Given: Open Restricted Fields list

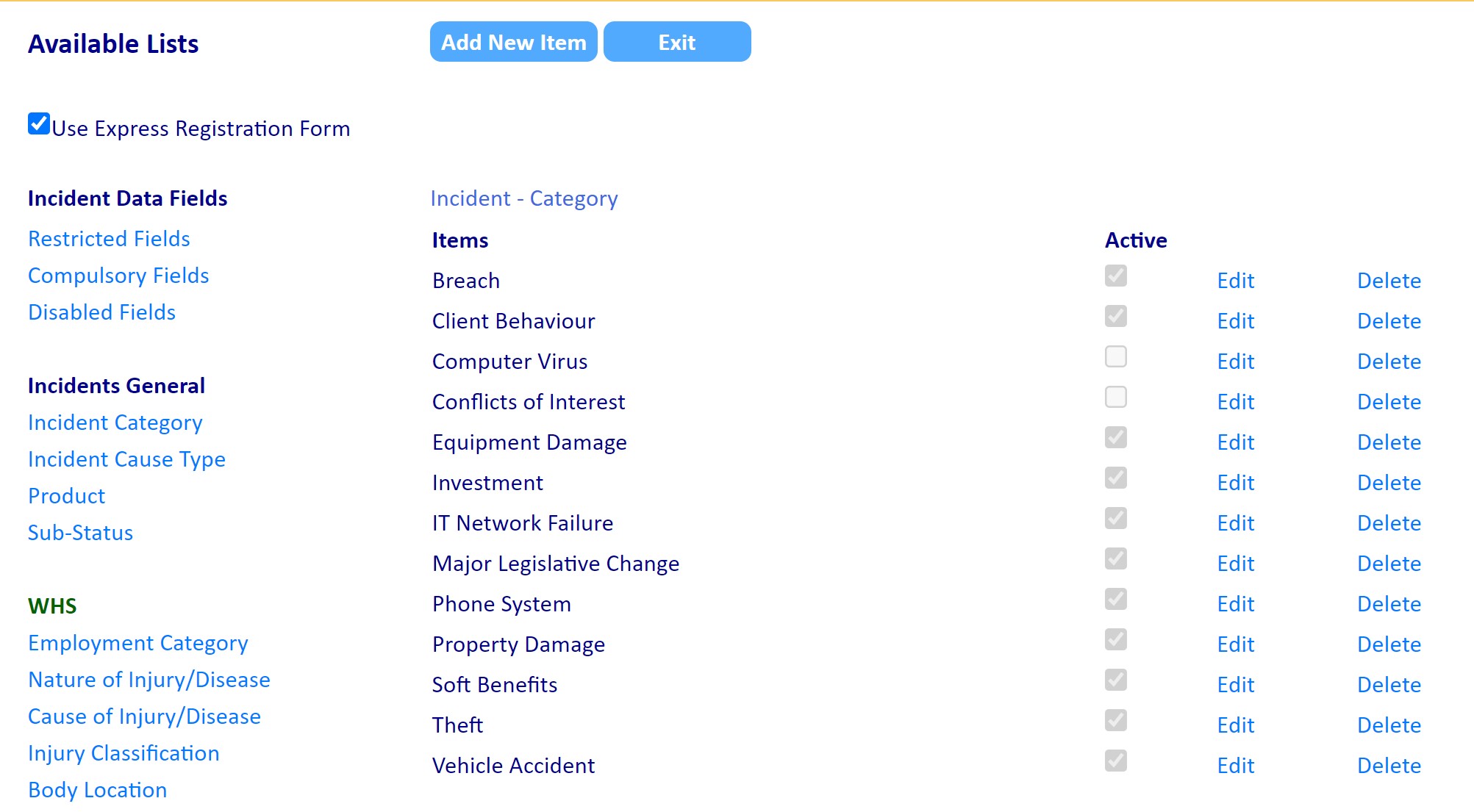Looking at the screenshot, I should 109,239.
